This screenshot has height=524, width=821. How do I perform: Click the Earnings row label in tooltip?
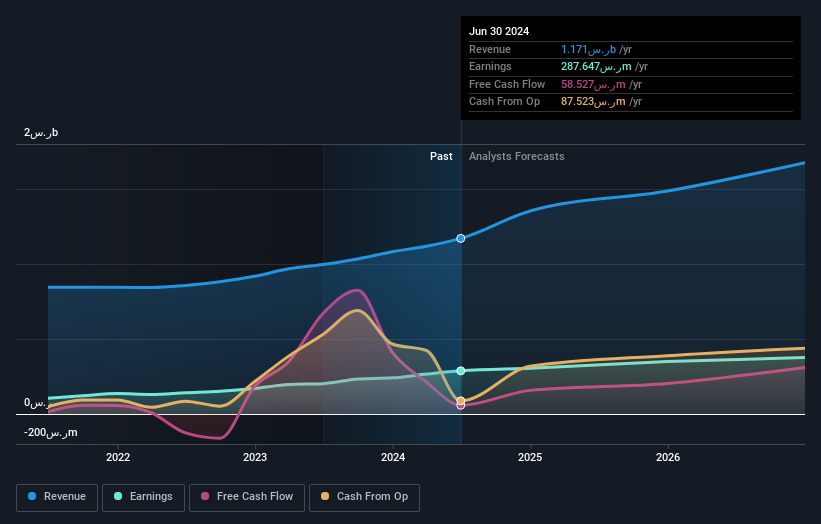490,66
